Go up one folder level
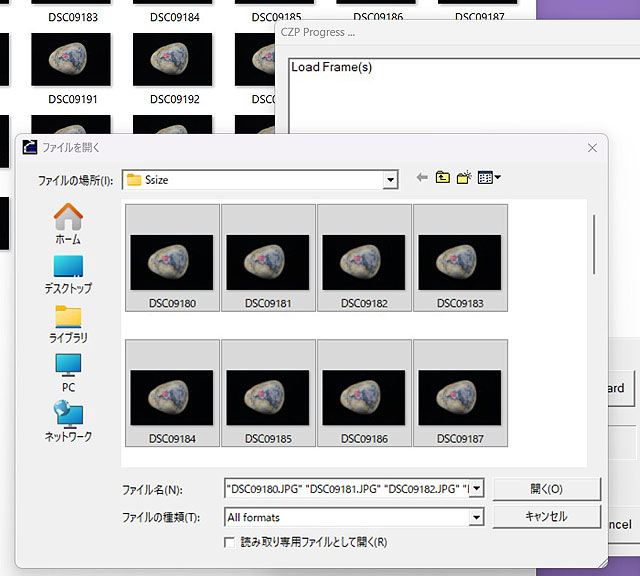Screen dimensions: 640x576 pos(443,178)
